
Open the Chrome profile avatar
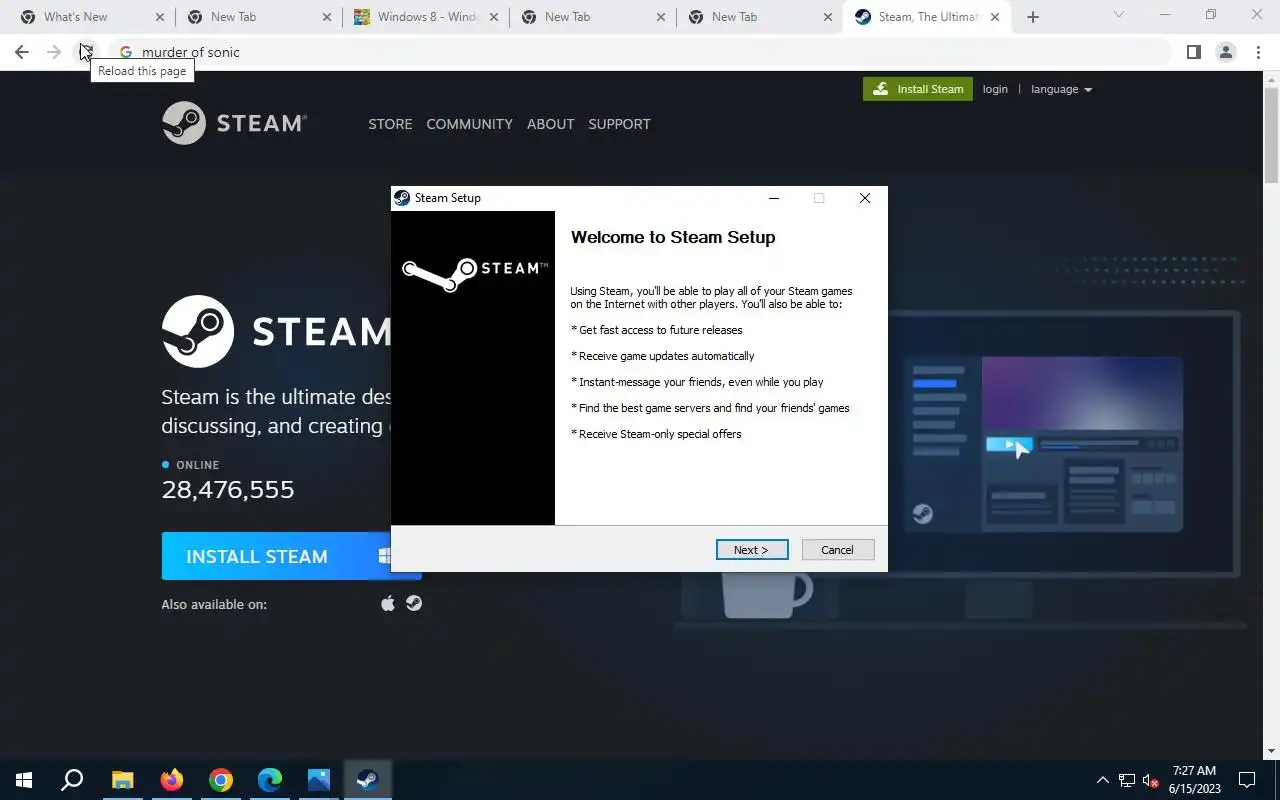[x=1225, y=52]
